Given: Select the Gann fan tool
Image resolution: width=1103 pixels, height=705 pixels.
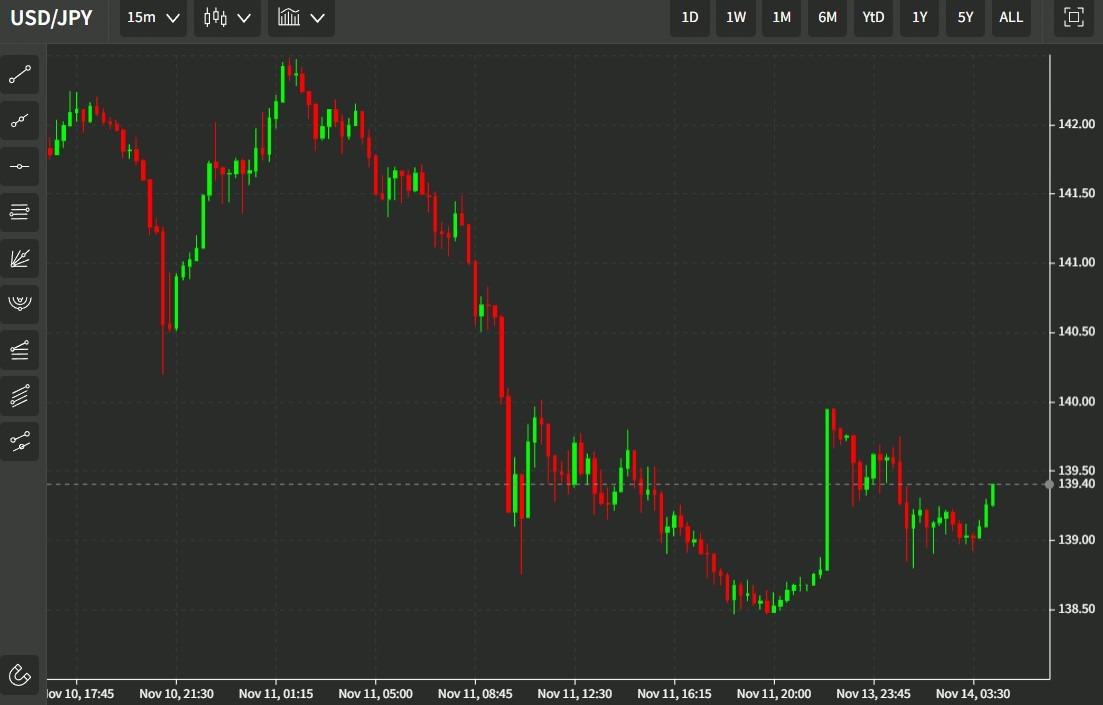Looking at the screenshot, I should click(20, 258).
